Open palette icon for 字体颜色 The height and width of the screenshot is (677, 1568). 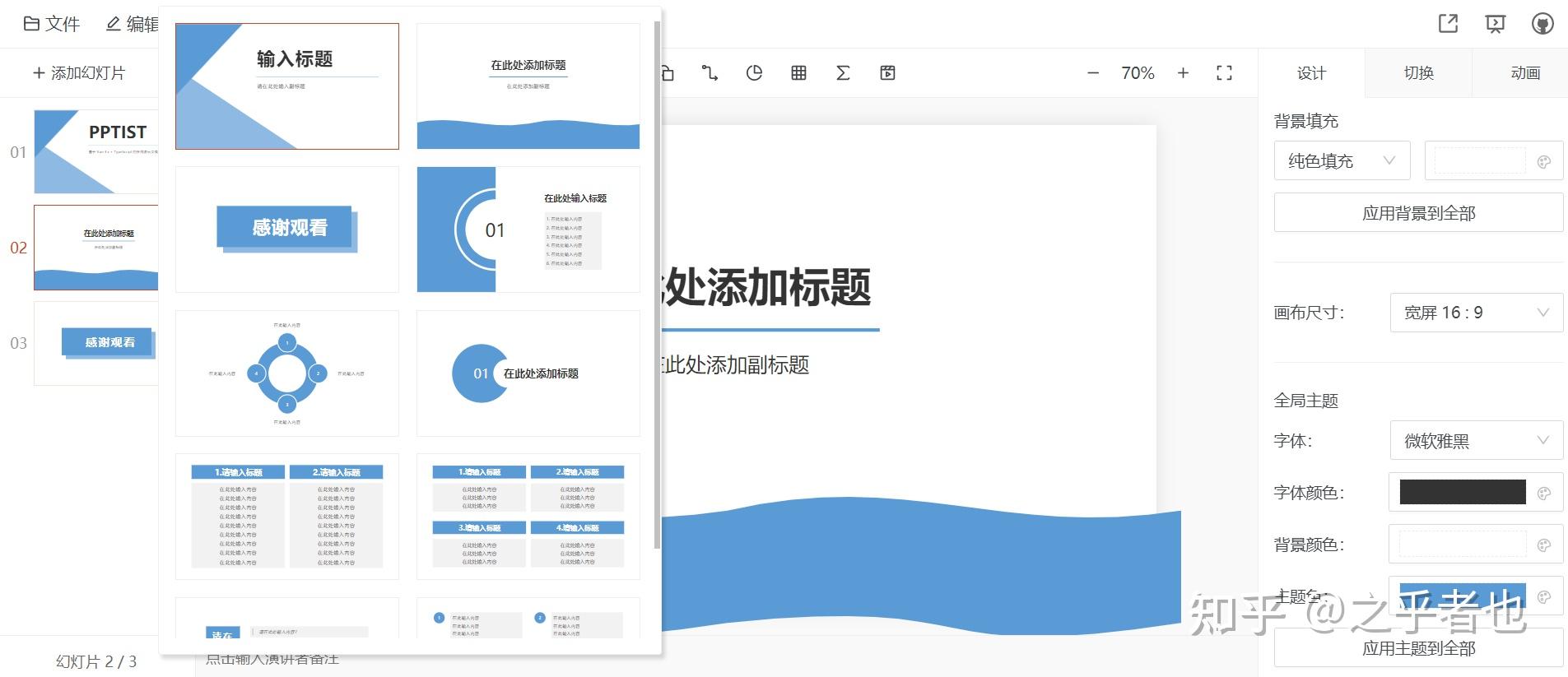tap(1544, 493)
